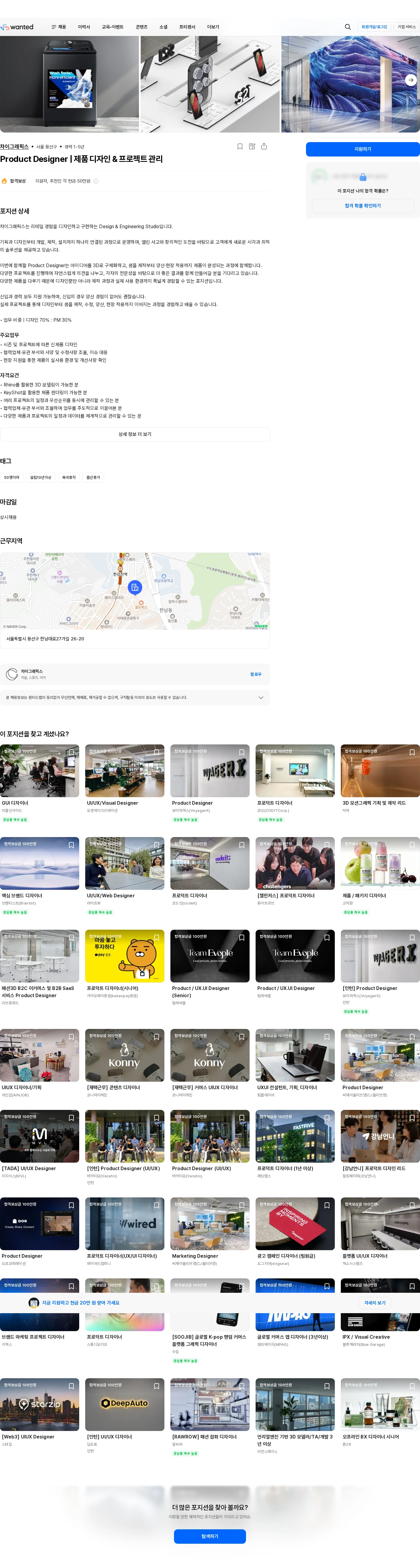Bookmark the 핵심 브랜드 디자이너 card
Viewport: 420px width, 1568px height.
71,845
